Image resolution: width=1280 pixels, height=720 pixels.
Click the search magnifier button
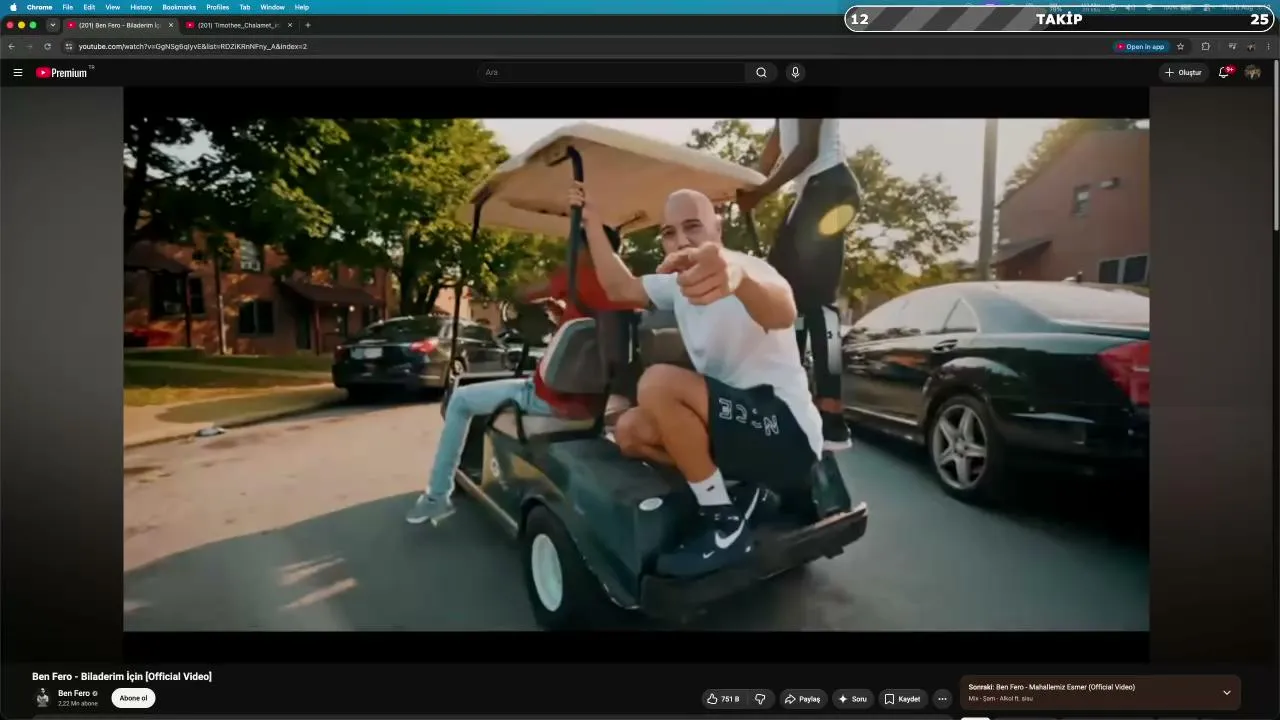(x=761, y=73)
